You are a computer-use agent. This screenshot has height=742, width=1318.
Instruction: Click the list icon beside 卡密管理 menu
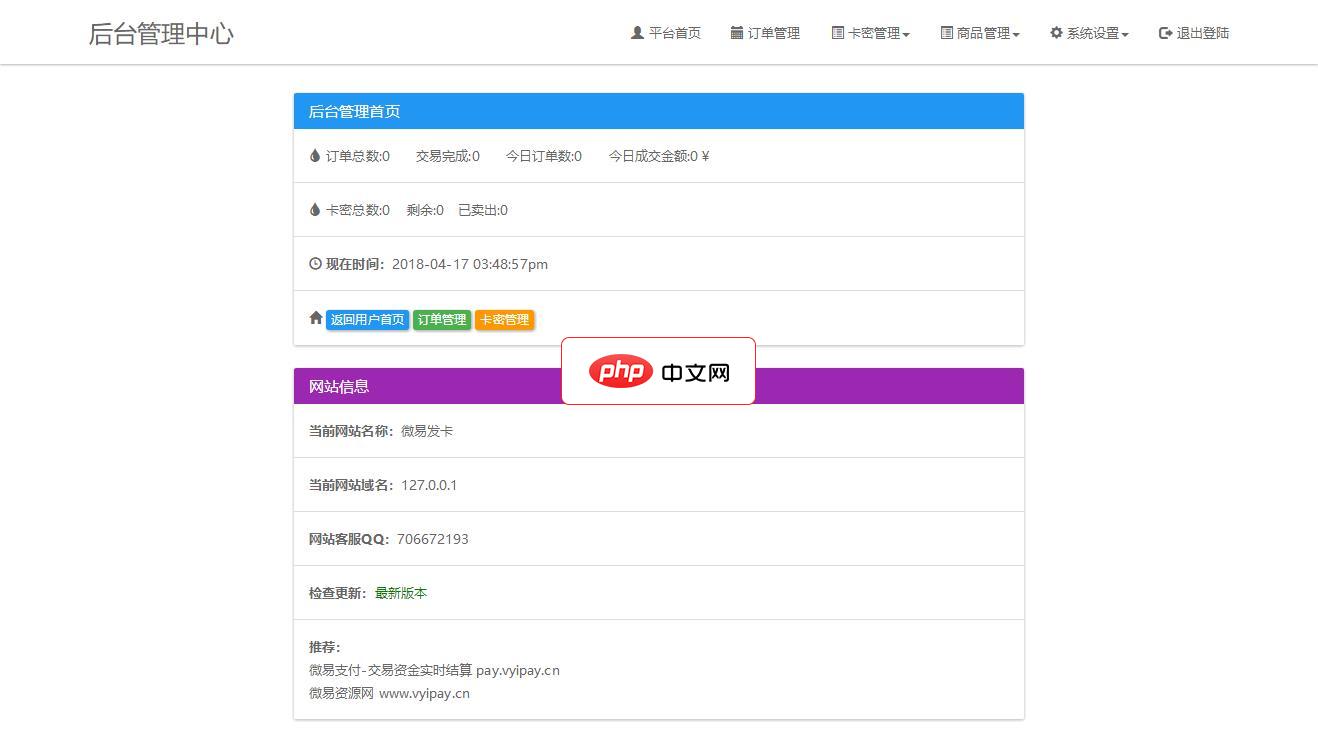click(x=838, y=33)
